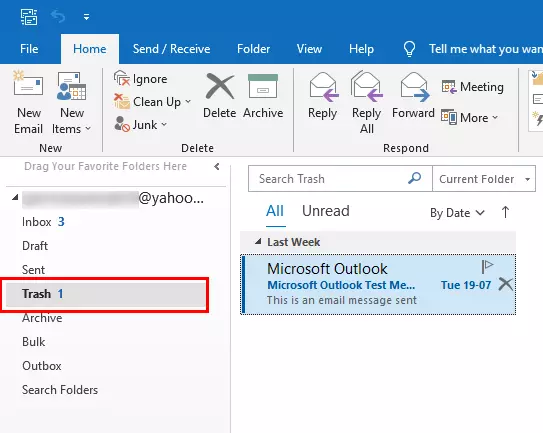This screenshot has width=543, height=433.
Task: Open the New Items dropdown
Action: coord(72,103)
